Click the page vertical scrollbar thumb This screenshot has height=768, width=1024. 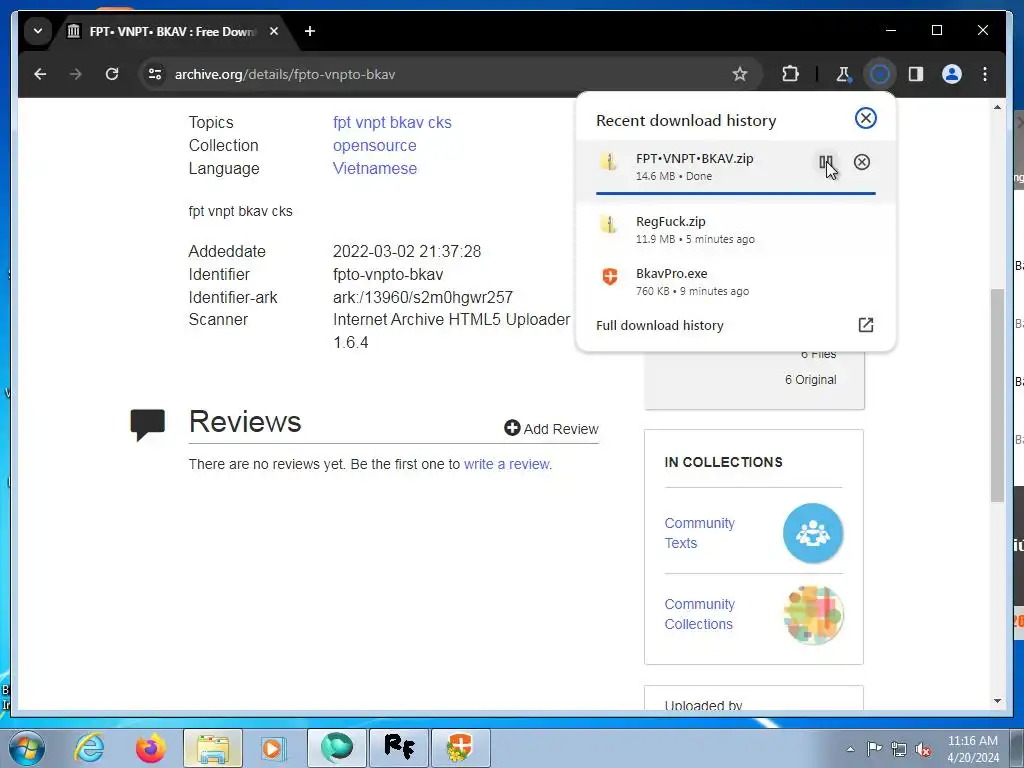[997, 395]
